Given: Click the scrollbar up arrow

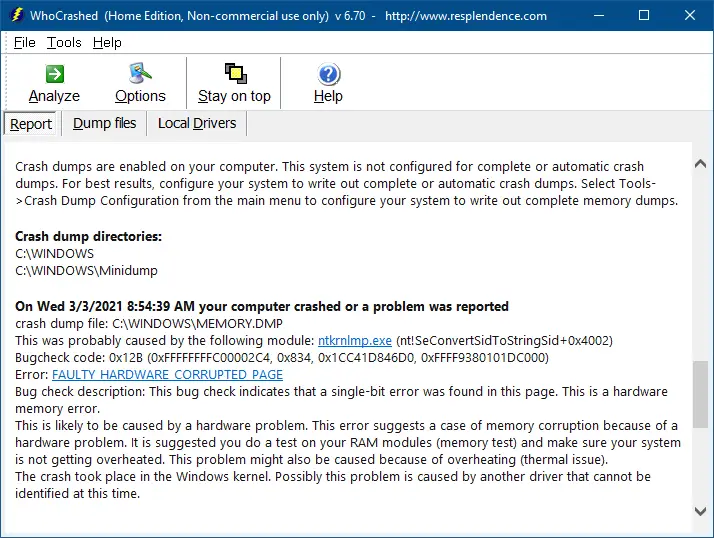Looking at the screenshot, I should [701, 164].
